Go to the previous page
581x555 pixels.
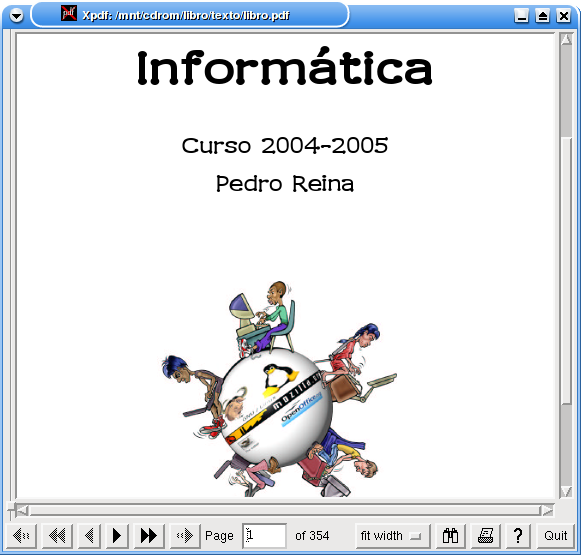[89, 535]
